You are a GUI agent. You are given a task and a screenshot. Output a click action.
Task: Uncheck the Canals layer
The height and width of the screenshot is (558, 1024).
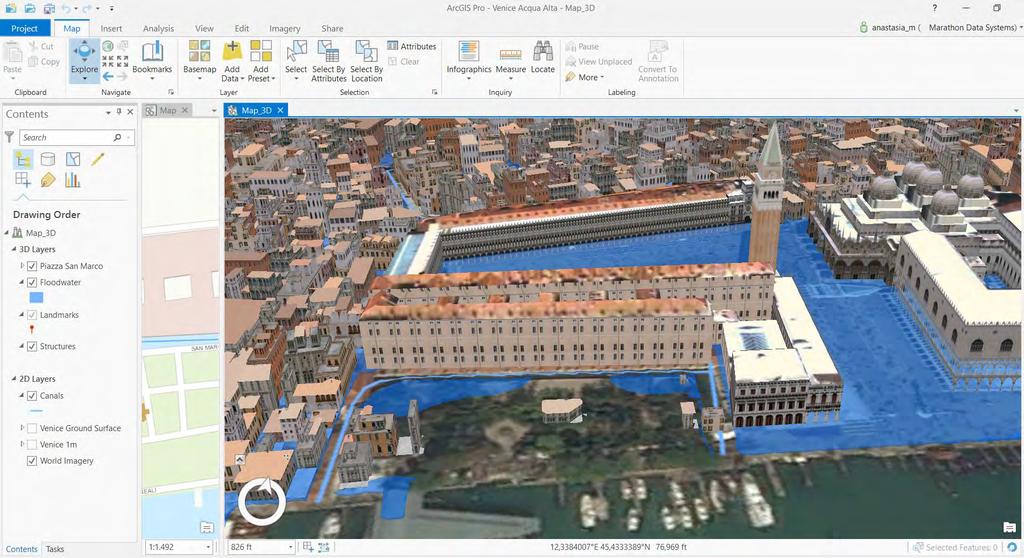coord(31,396)
